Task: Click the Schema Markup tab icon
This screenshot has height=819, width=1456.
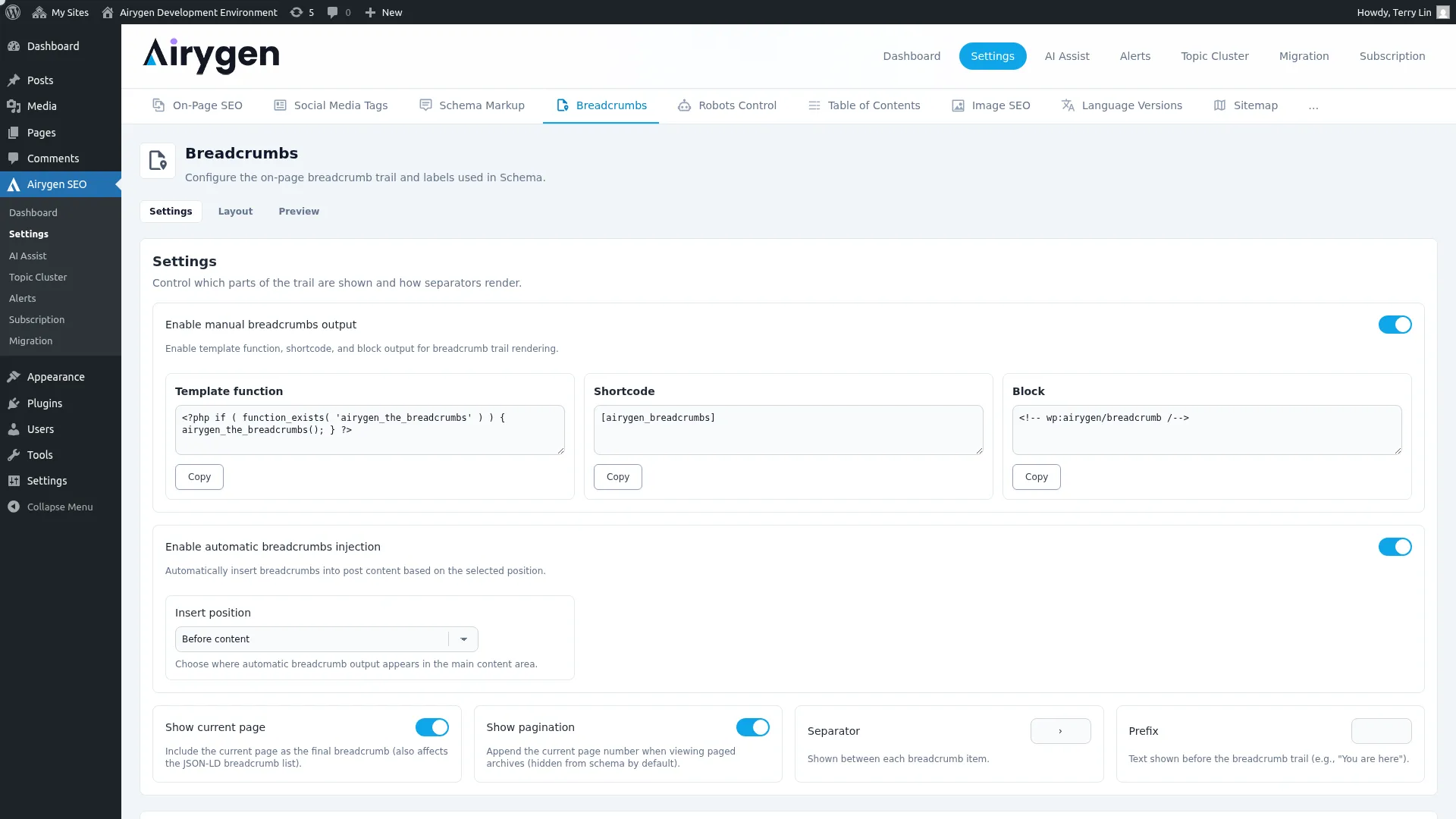Action: pos(425,105)
